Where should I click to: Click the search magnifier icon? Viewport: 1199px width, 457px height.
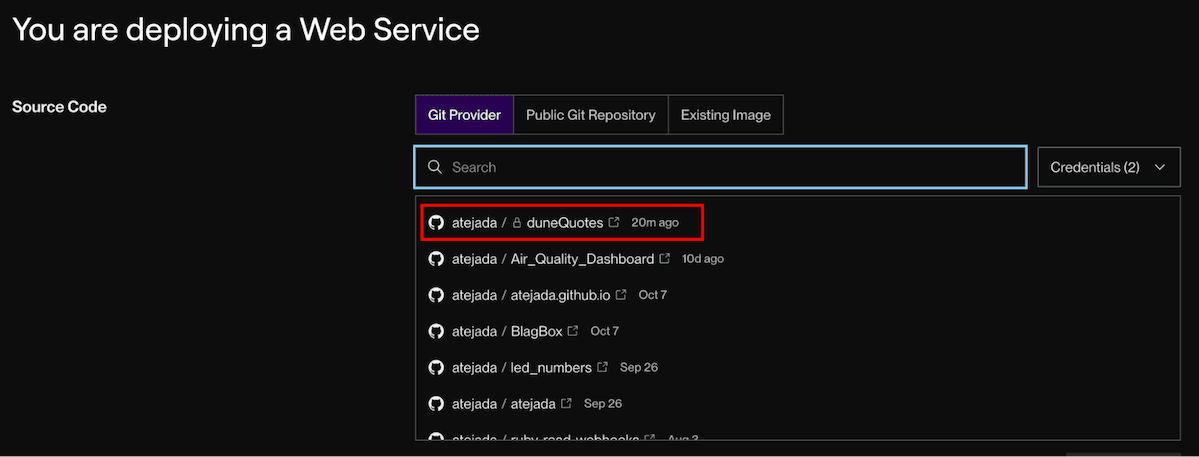click(435, 167)
